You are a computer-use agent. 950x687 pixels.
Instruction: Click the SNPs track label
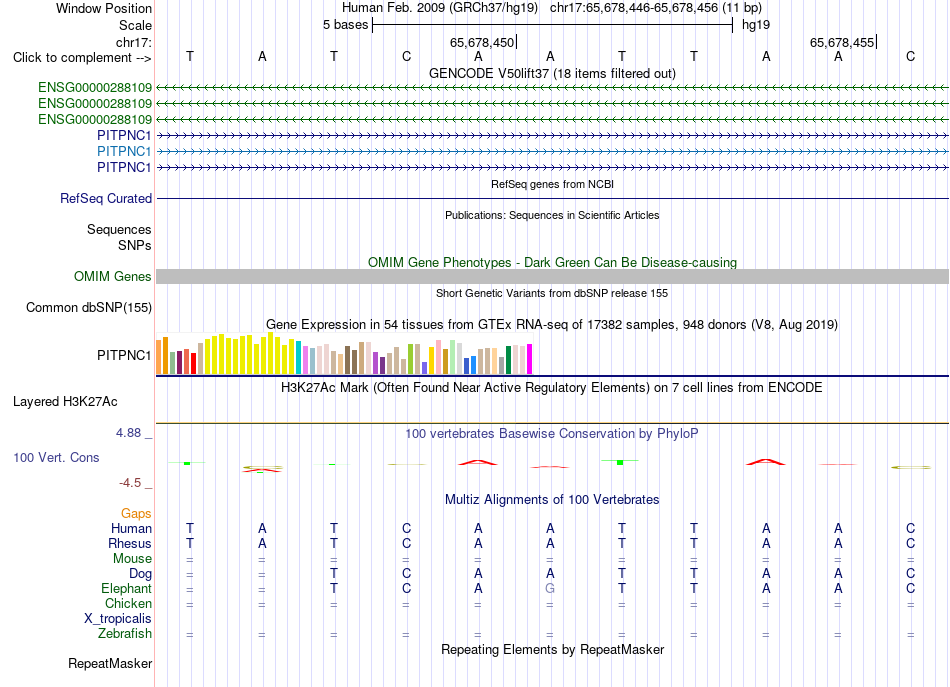tap(135, 245)
